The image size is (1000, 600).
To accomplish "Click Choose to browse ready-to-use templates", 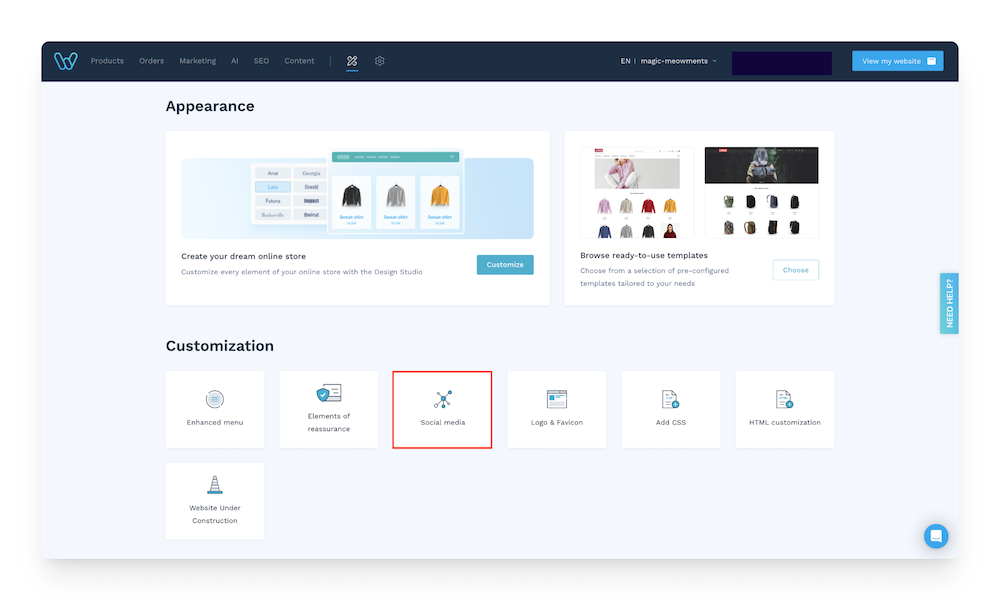I will tap(795, 269).
